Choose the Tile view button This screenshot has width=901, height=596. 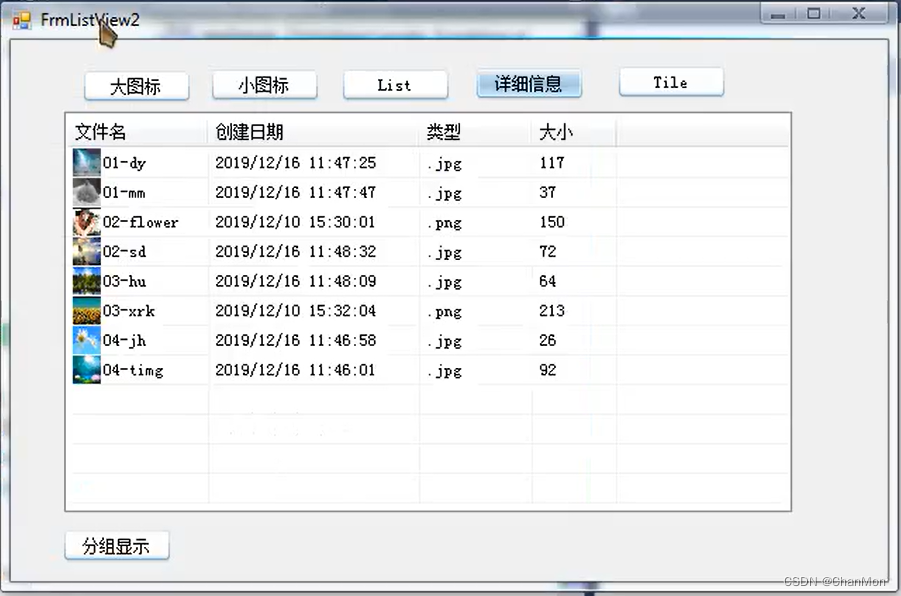[x=671, y=82]
